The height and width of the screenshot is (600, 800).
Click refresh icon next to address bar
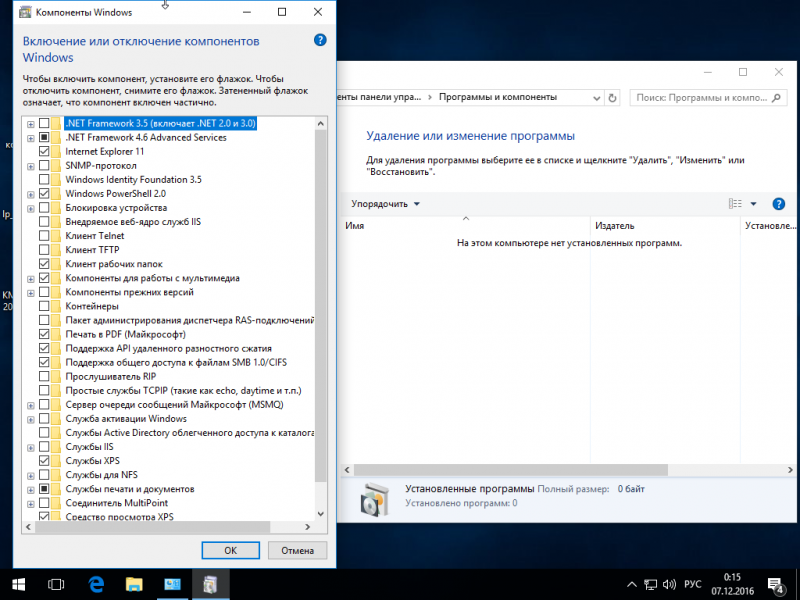612,97
